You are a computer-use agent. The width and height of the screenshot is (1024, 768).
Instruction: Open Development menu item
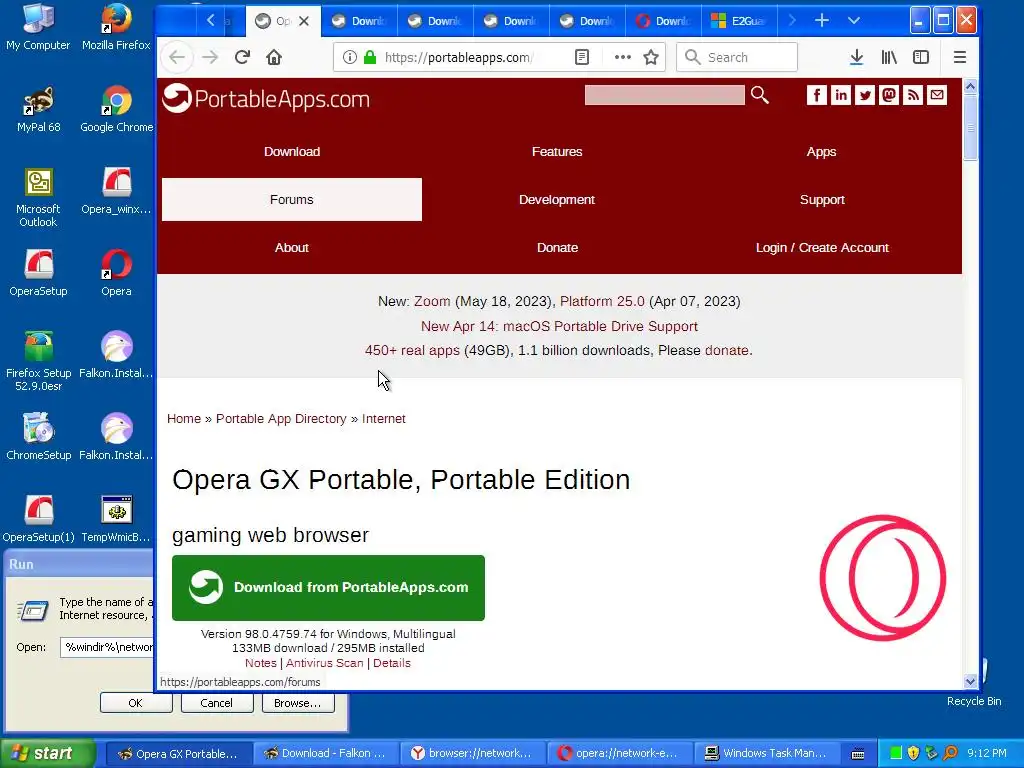[x=557, y=200]
